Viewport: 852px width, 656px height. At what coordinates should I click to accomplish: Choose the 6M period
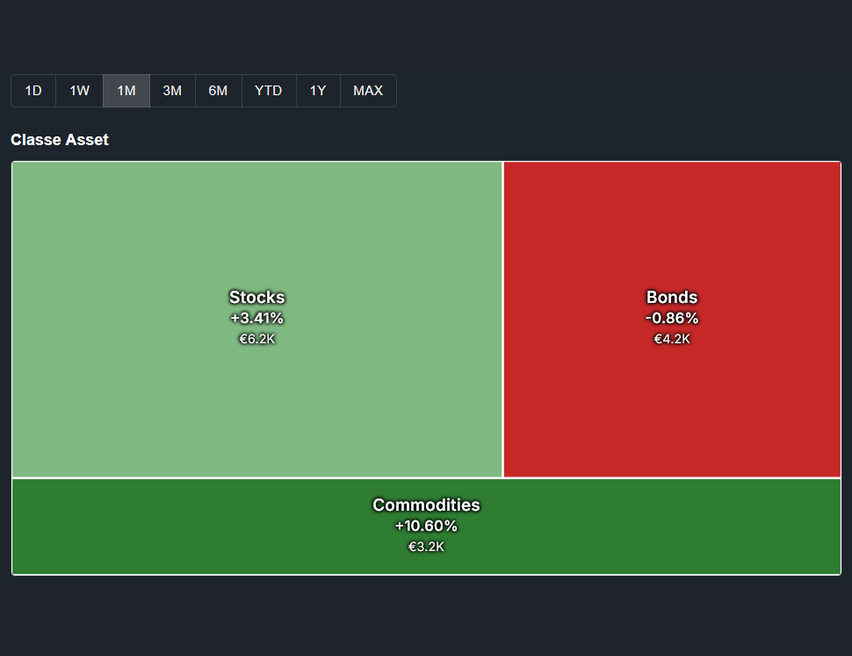218,90
